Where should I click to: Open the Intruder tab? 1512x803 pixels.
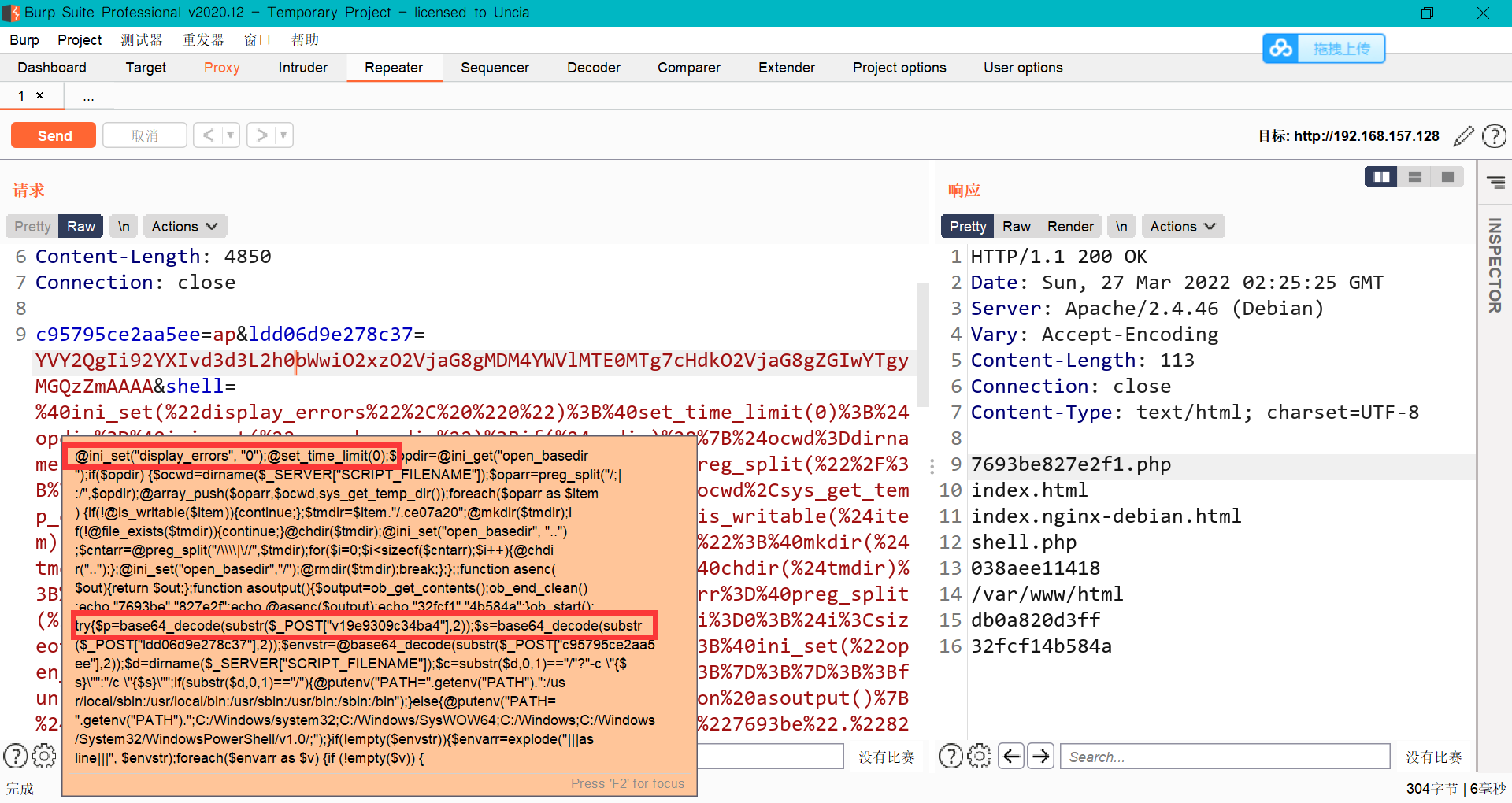click(302, 68)
